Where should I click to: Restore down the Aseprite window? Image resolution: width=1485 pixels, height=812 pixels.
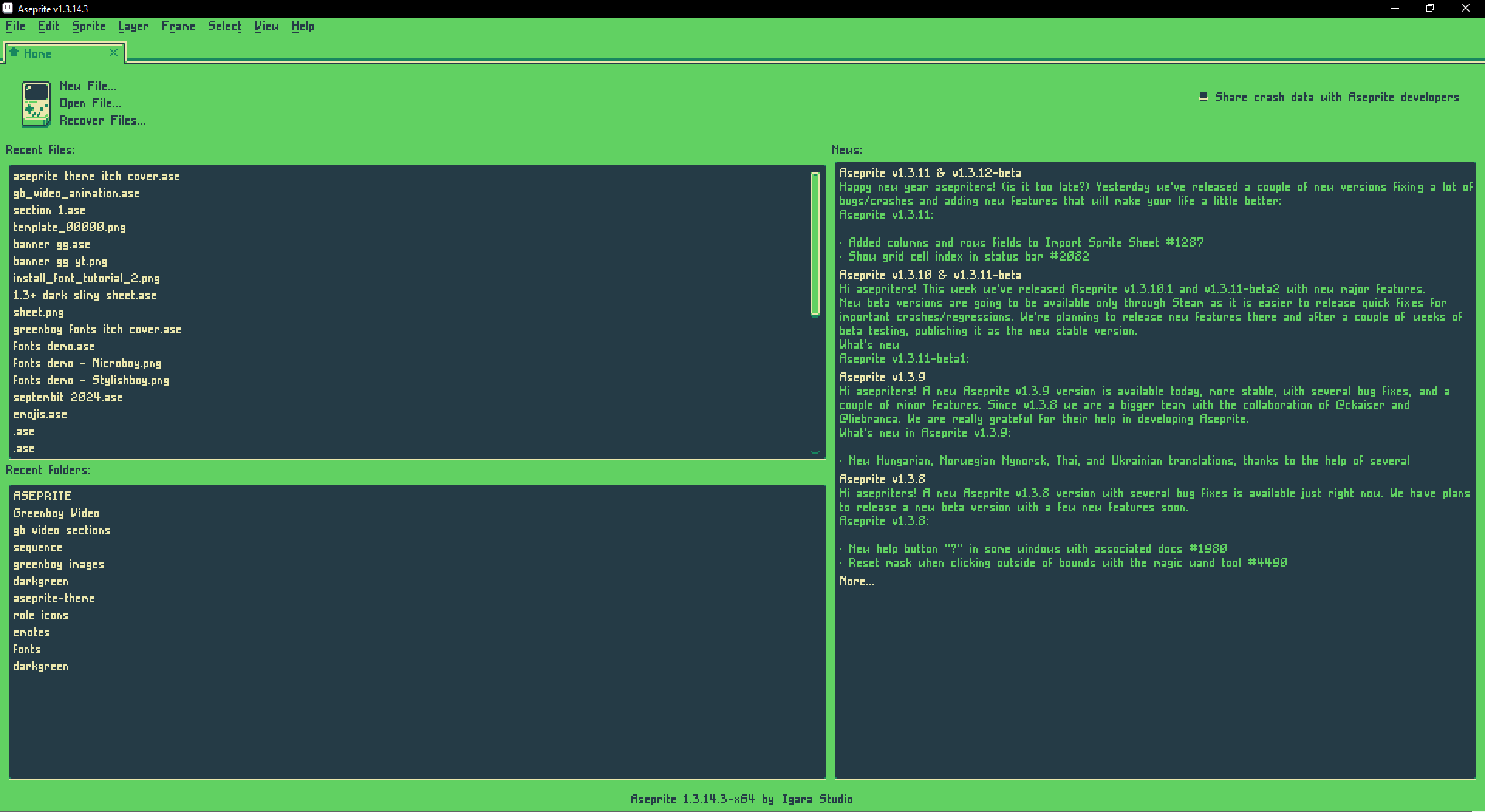pos(1430,9)
